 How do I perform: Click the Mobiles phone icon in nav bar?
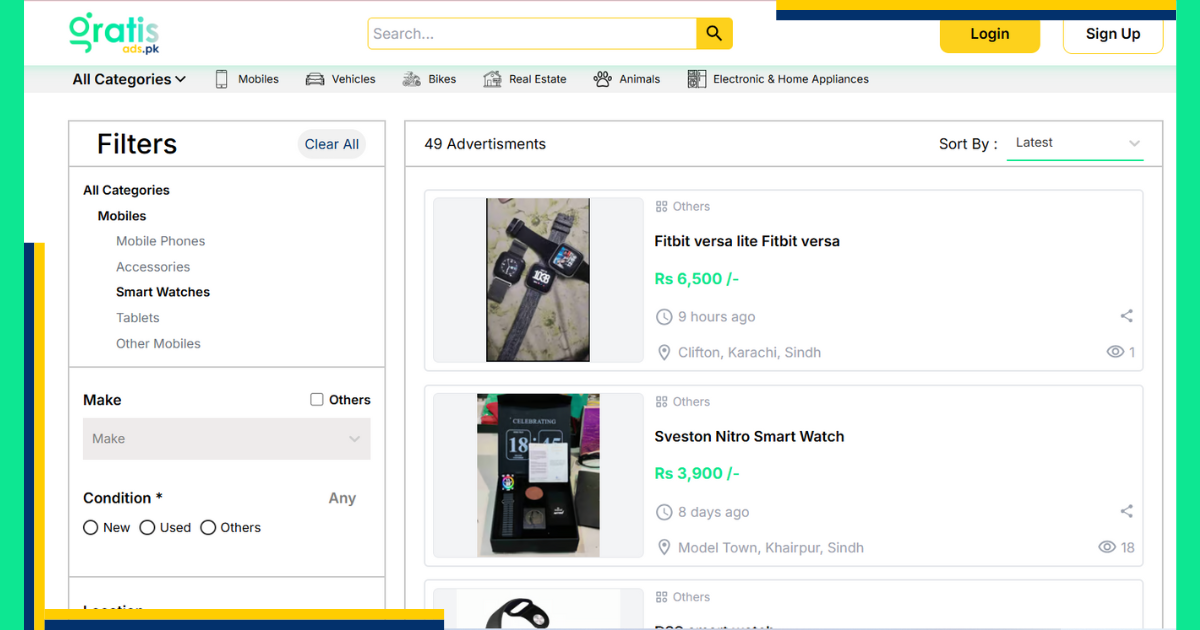pos(222,79)
